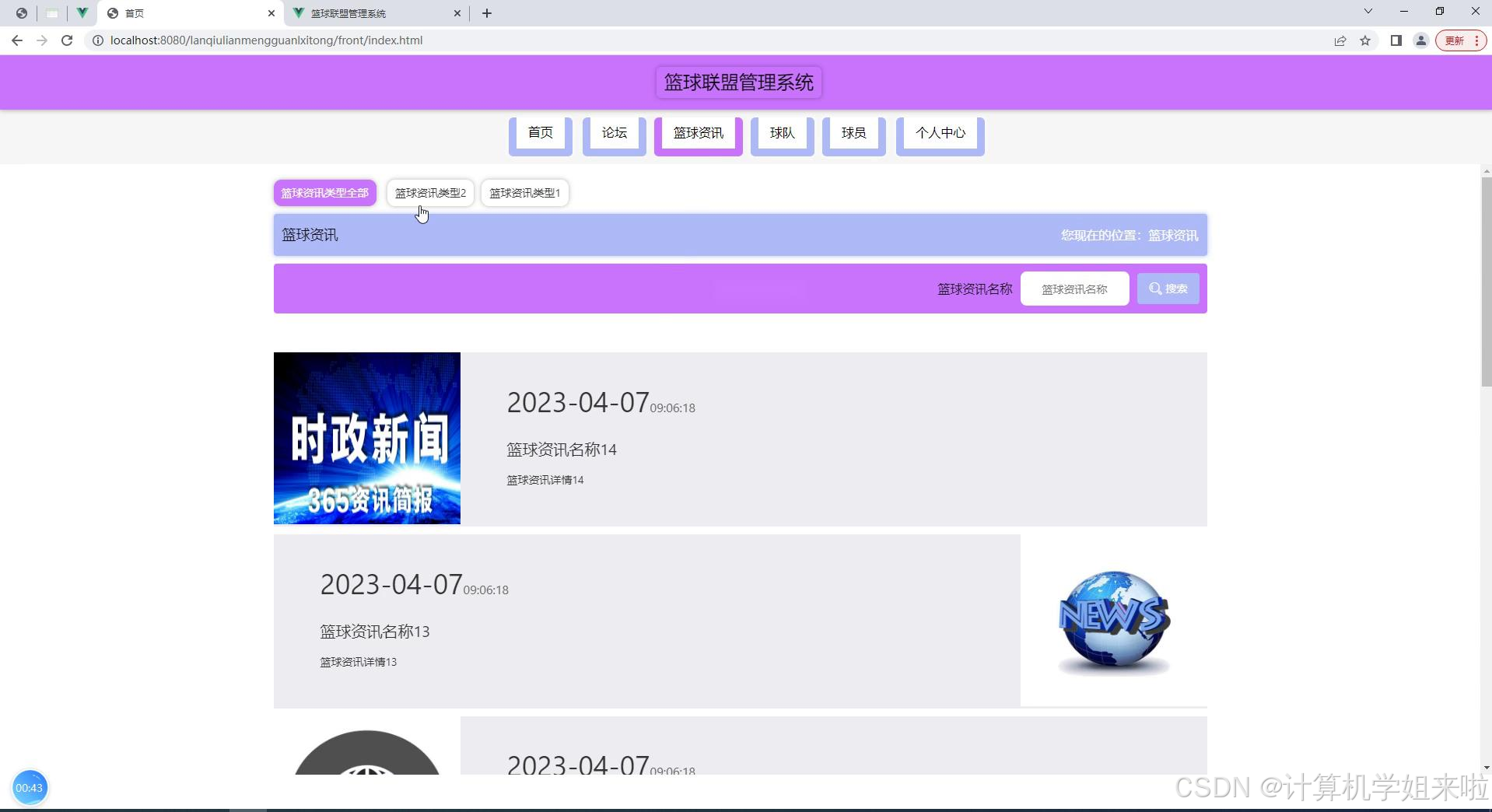1492x812 pixels.
Task: Switch to the 篮球联盟管理系统 browser tab
Action: click(x=377, y=13)
